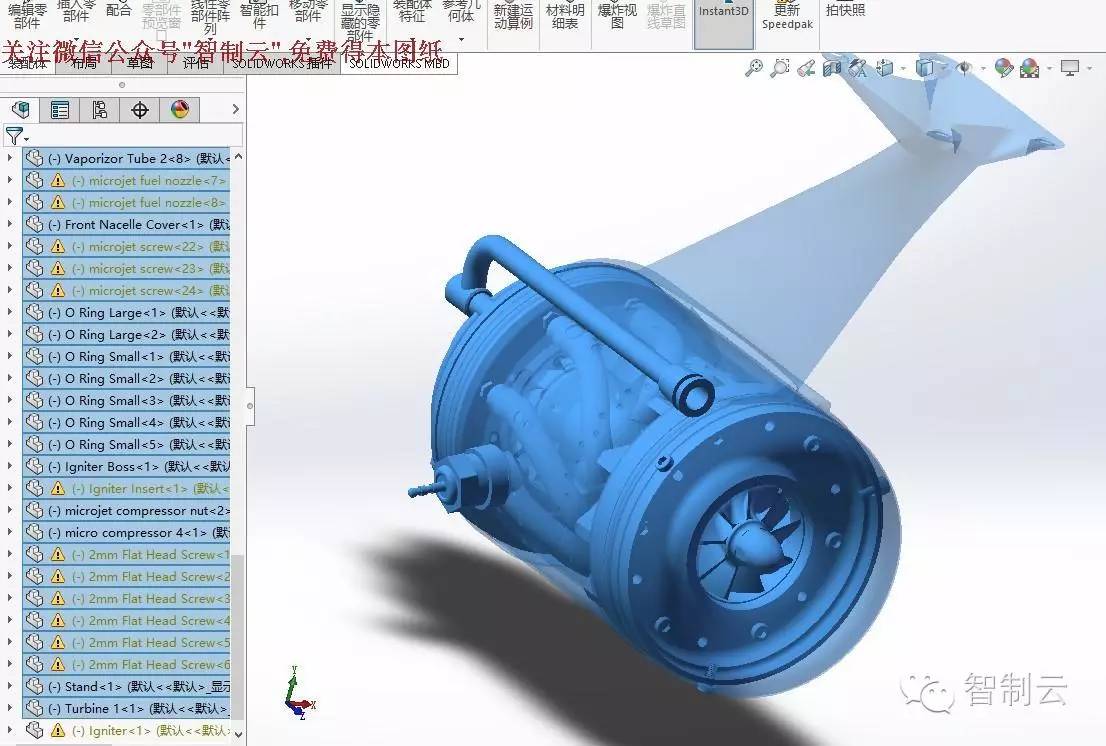Select O Ring Small<3> in tree

(x=126, y=400)
